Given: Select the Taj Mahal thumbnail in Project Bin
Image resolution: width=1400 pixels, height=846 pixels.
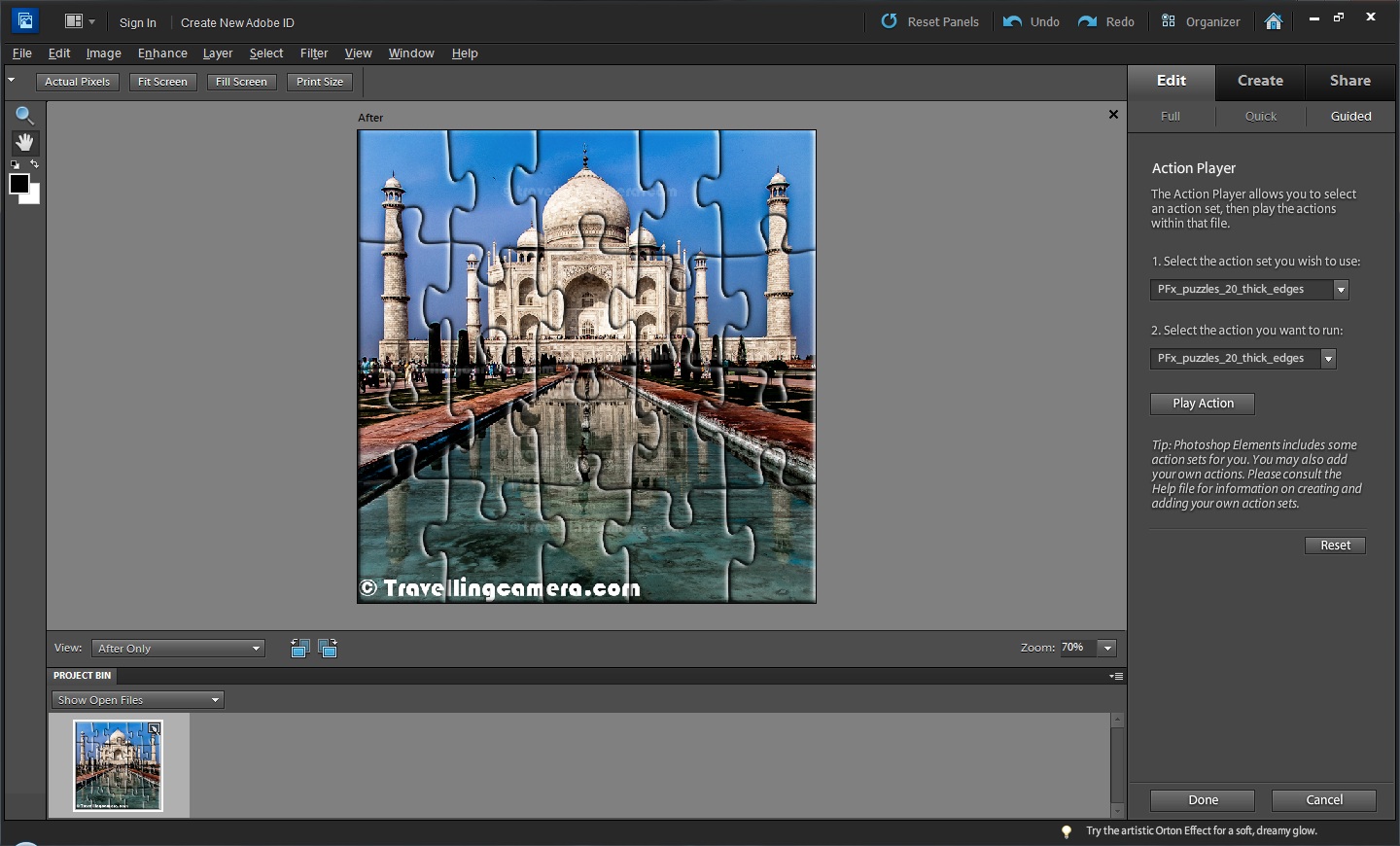Looking at the screenshot, I should 118,765.
